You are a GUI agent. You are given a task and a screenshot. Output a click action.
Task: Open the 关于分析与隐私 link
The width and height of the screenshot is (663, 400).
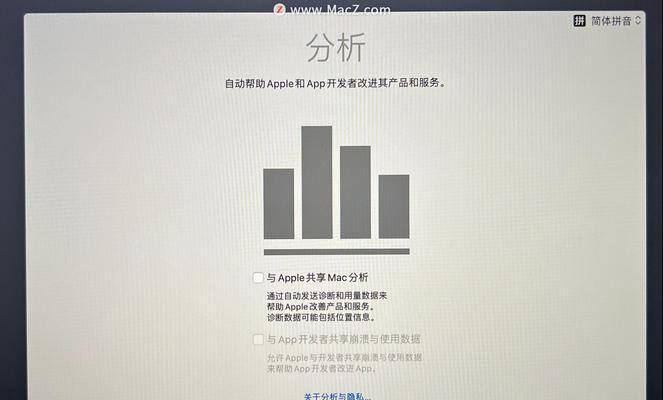coord(337,396)
